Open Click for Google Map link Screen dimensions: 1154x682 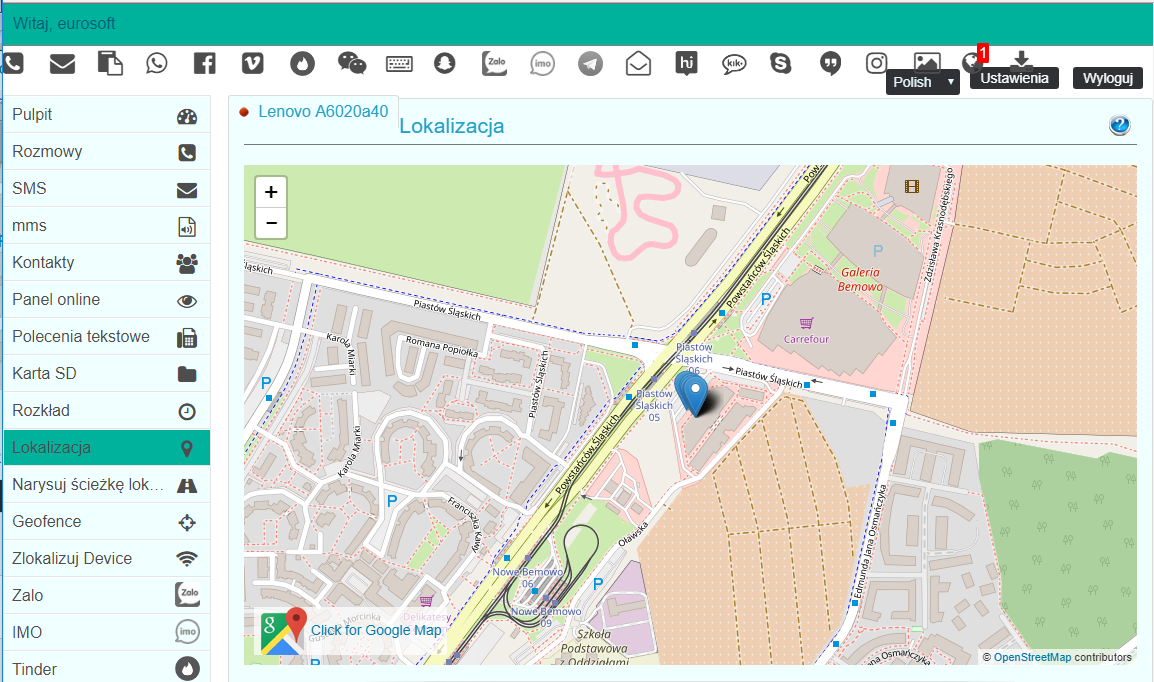(375, 630)
